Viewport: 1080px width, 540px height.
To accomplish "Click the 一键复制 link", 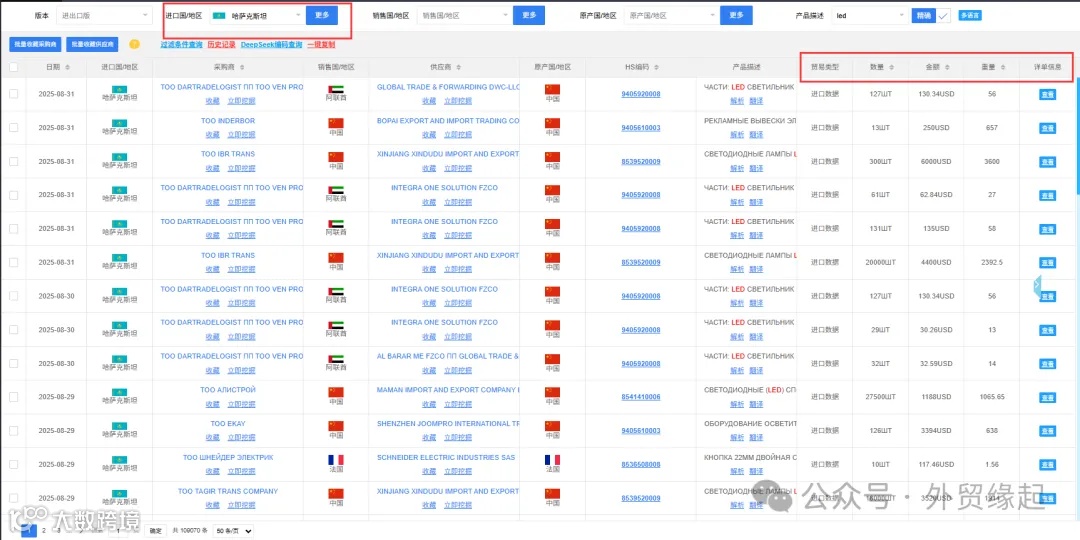I will (321, 45).
